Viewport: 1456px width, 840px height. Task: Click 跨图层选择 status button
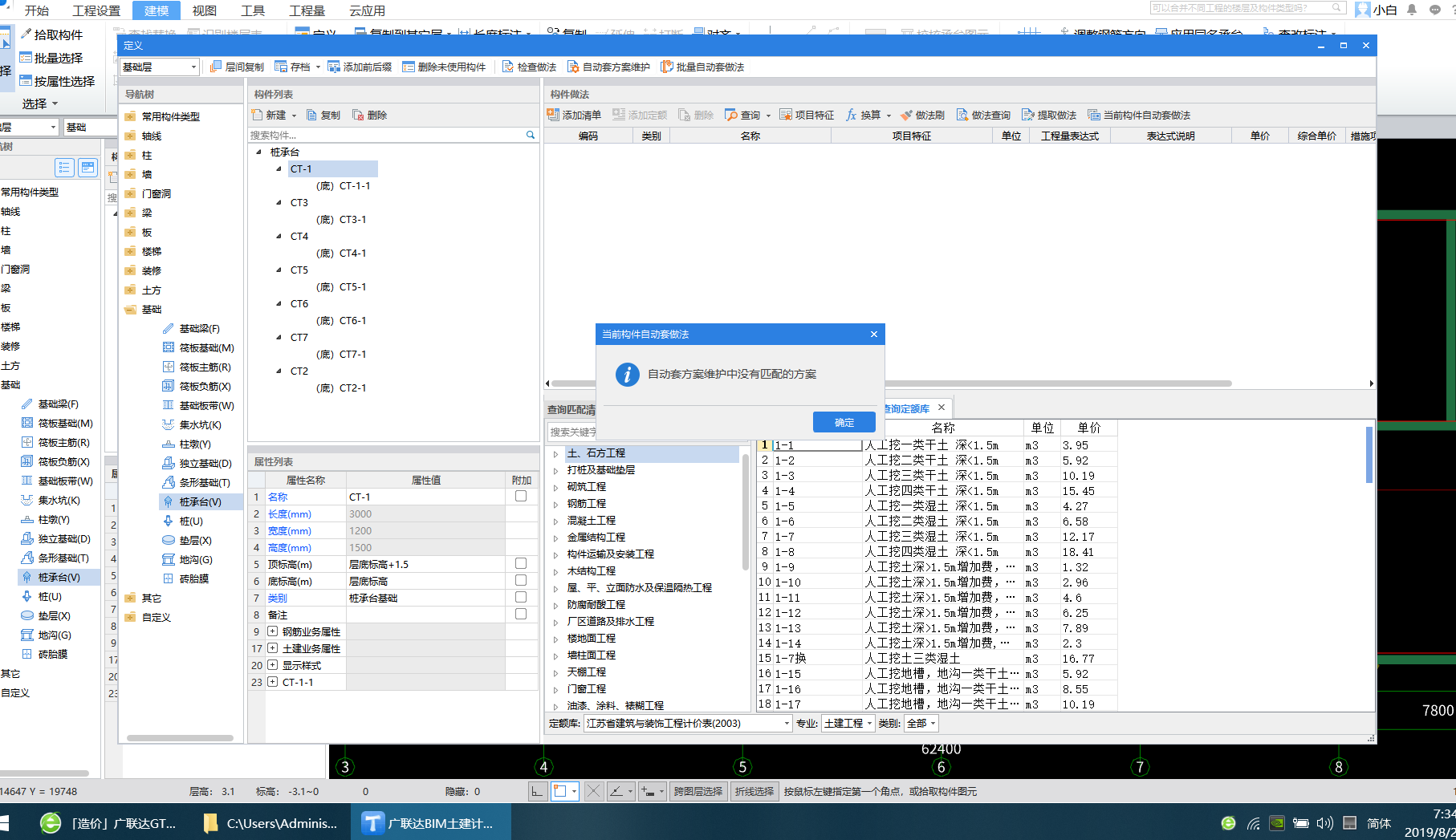point(697,791)
